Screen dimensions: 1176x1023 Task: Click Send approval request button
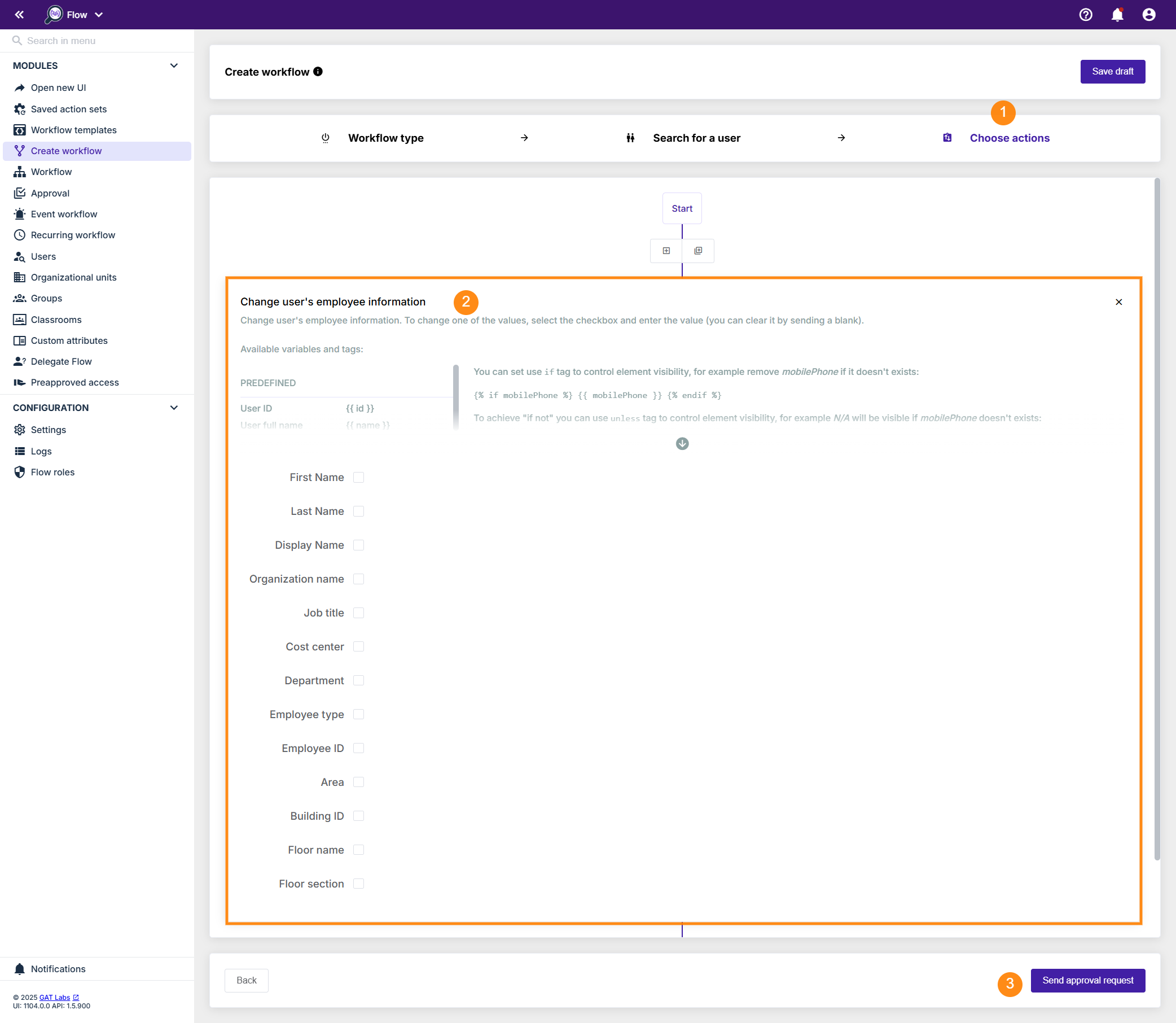(x=1087, y=980)
